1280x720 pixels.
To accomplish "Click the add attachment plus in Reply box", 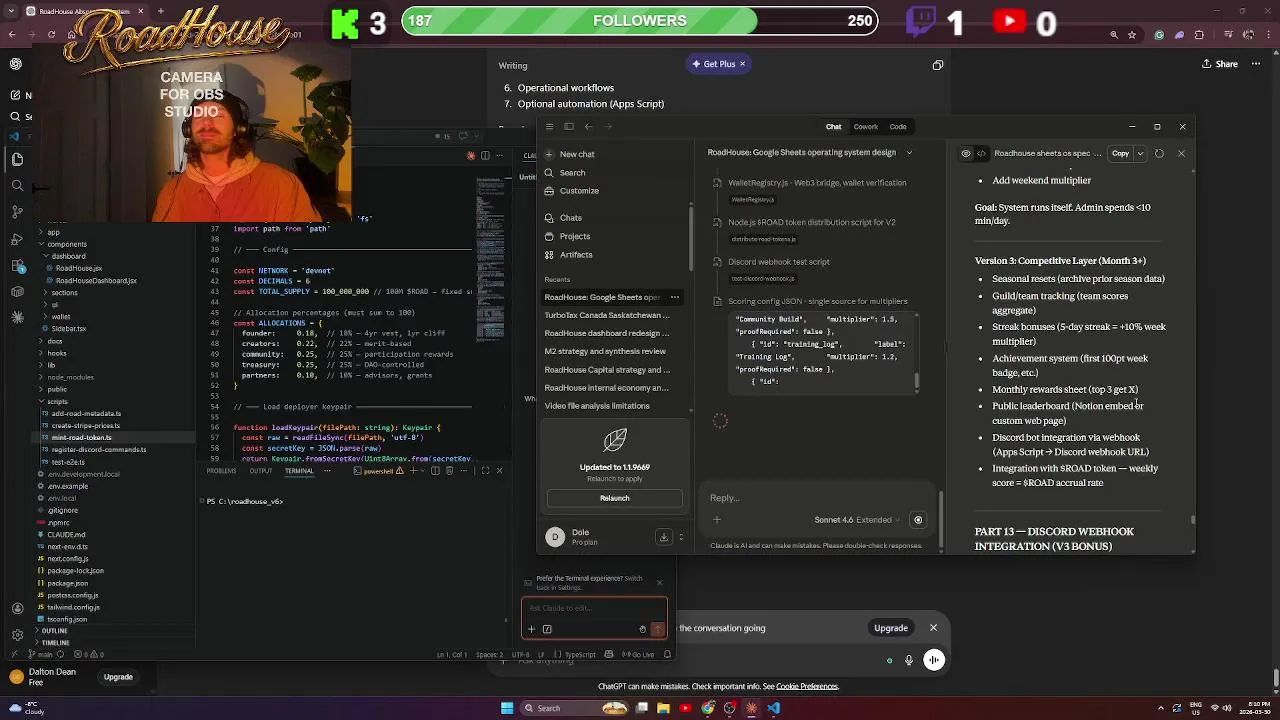I will [x=716, y=519].
